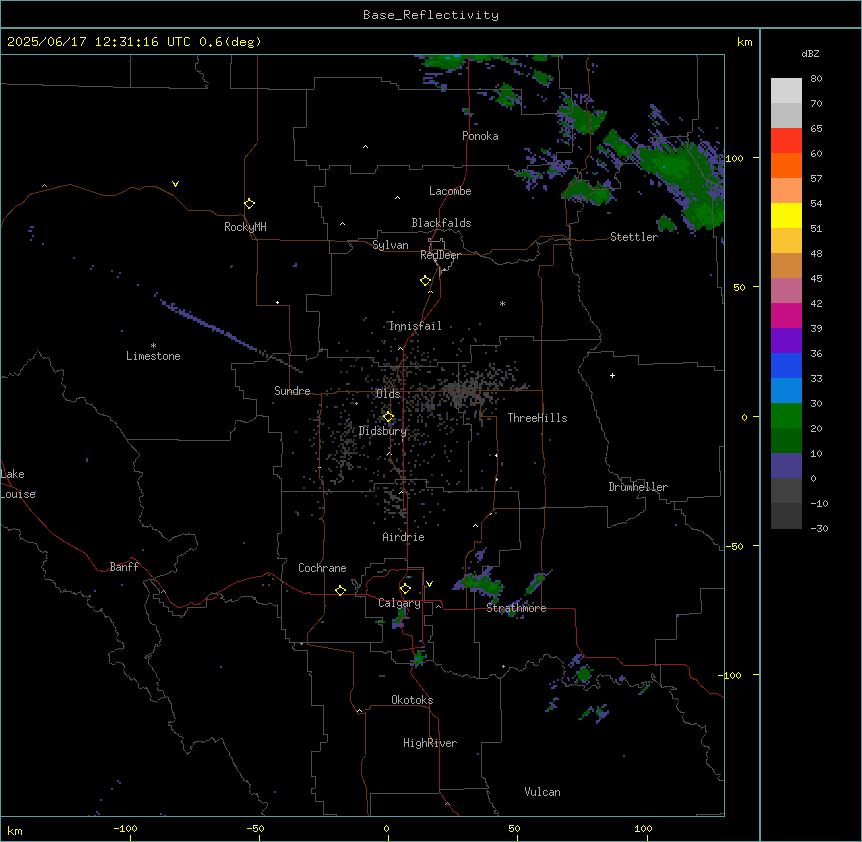Click the Stettler city label
862x842 pixels.
(633, 237)
